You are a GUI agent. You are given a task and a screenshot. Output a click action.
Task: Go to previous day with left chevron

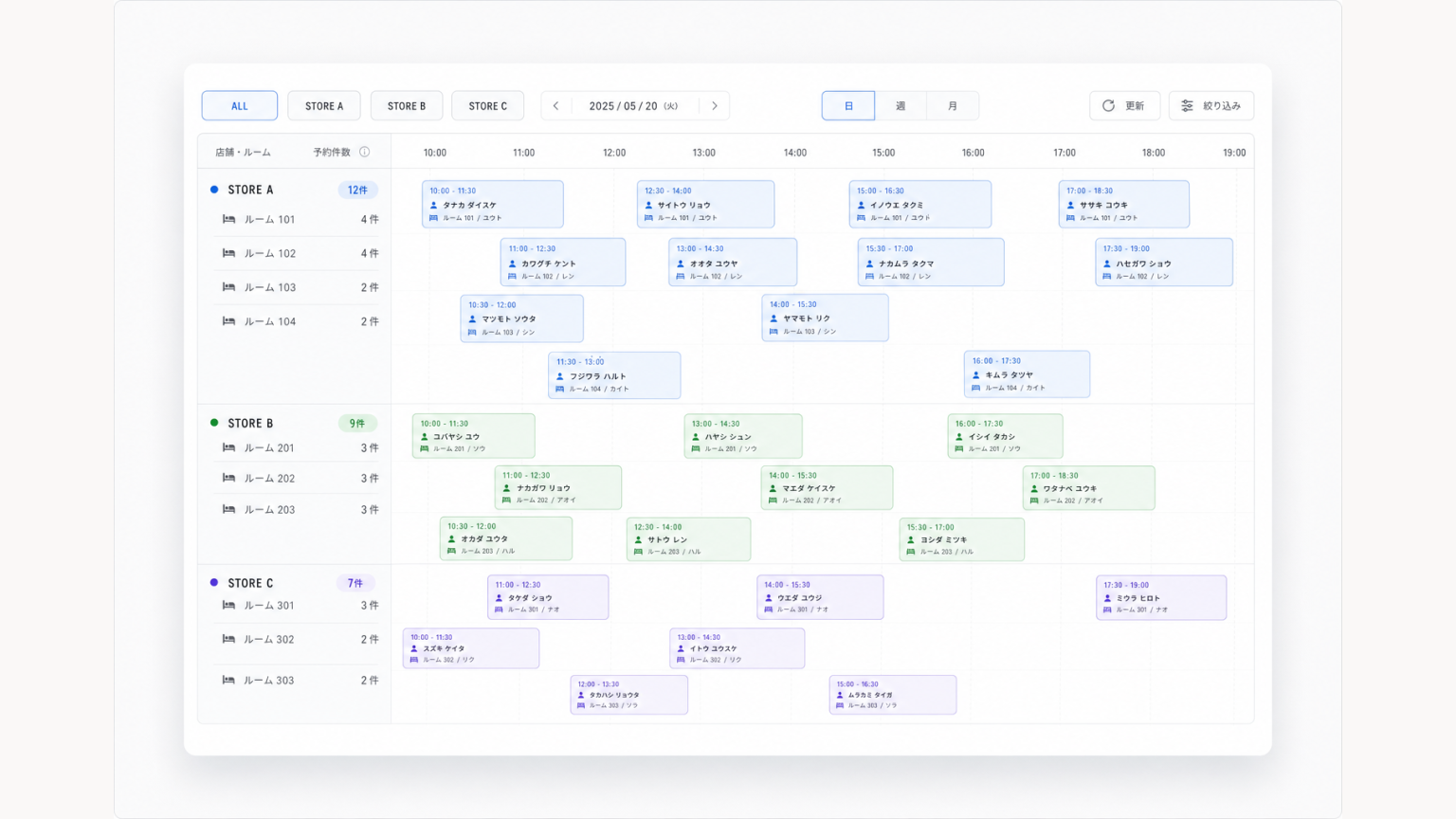556,106
